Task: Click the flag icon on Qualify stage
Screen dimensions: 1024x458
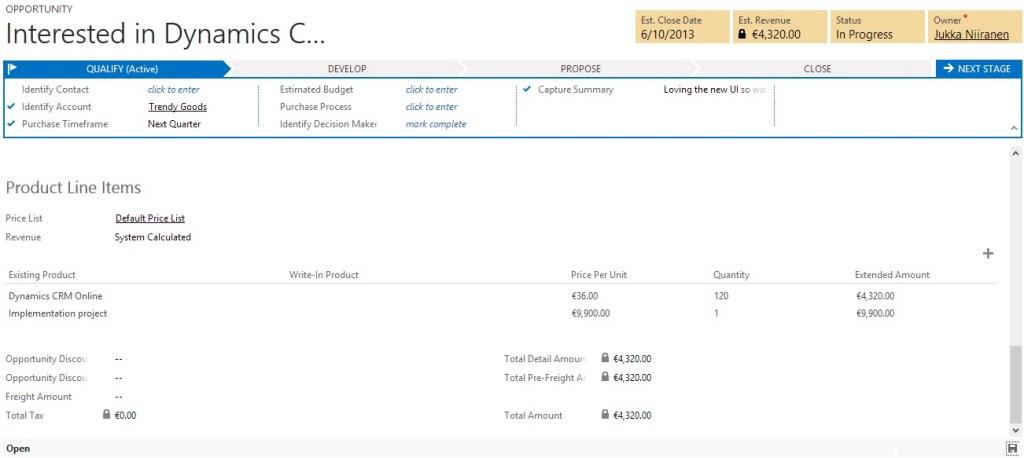Action: point(12,69)
